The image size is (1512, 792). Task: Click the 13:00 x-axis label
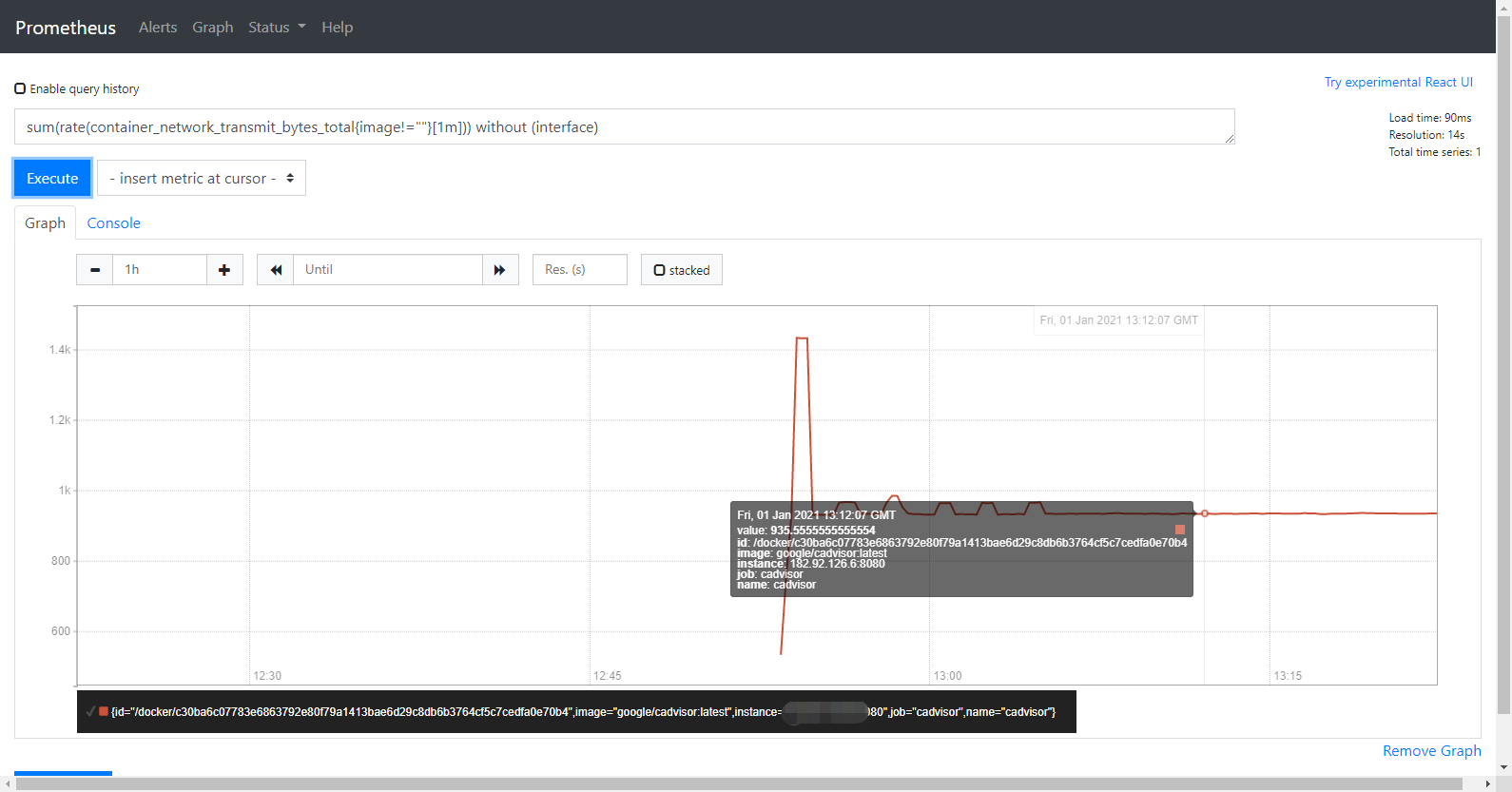[x=947, y=676]
